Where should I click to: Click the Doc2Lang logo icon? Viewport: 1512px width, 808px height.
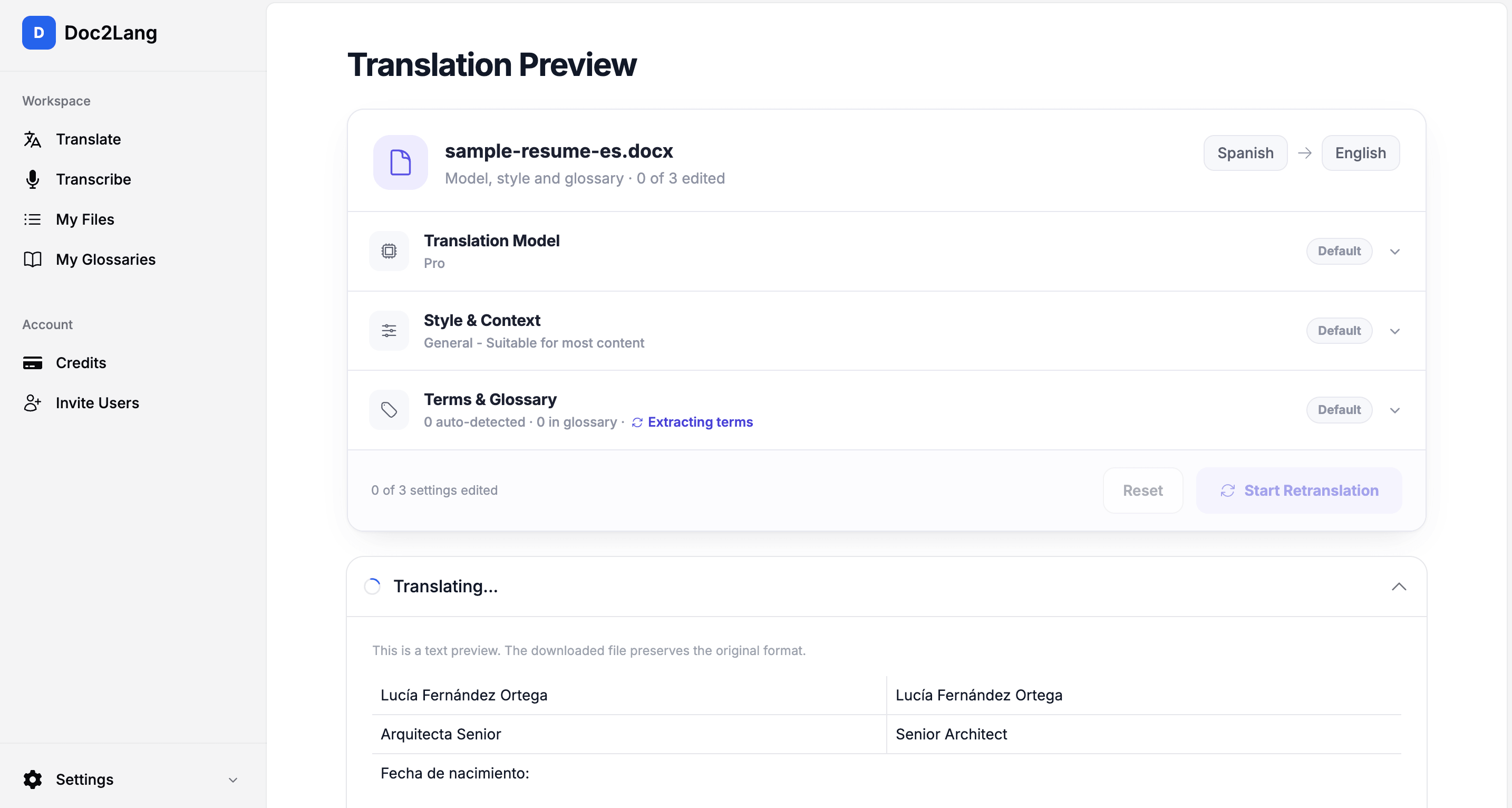(x=38, y=33)
